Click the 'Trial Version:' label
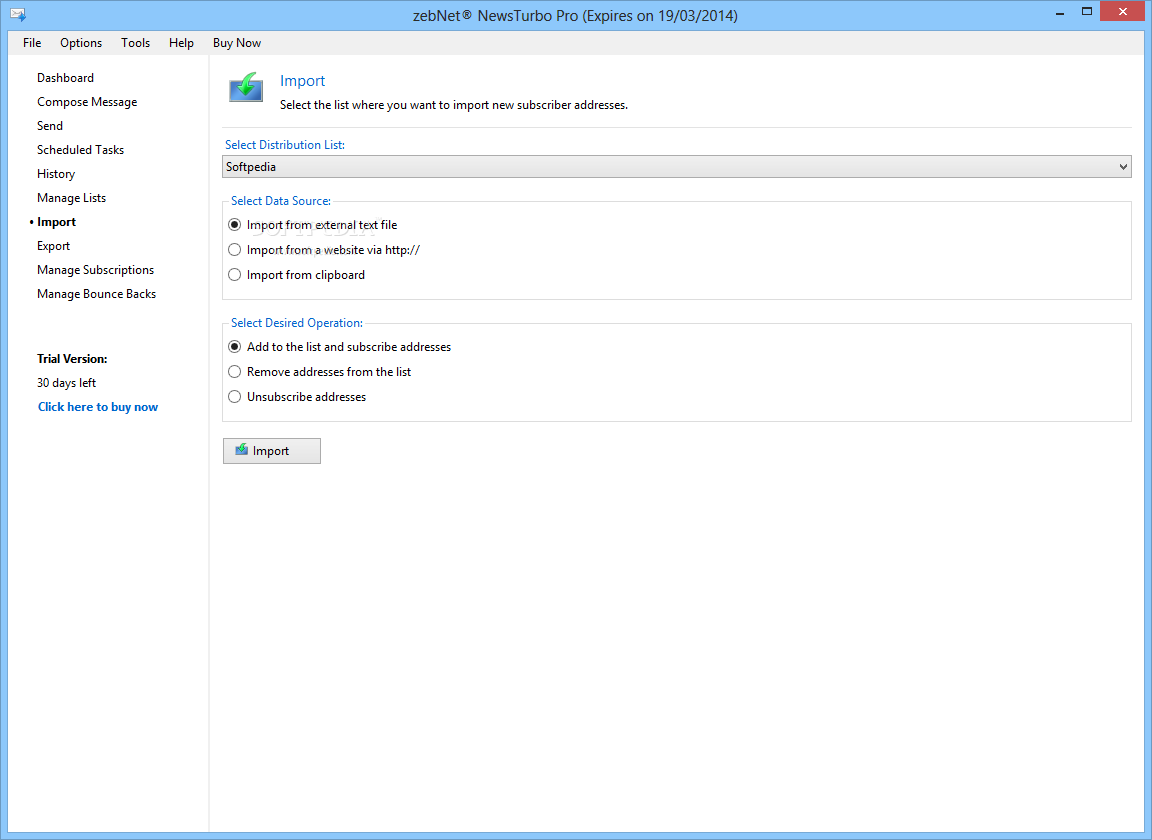The image size is (1152, 840). 72,359
